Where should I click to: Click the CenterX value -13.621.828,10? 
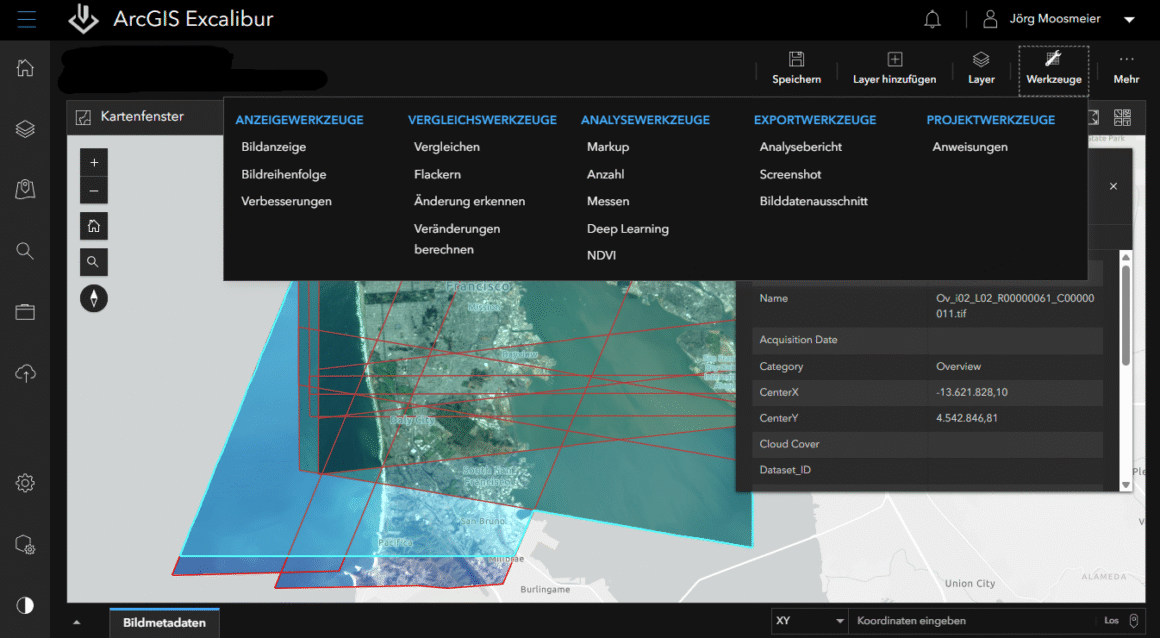(971, 392)
